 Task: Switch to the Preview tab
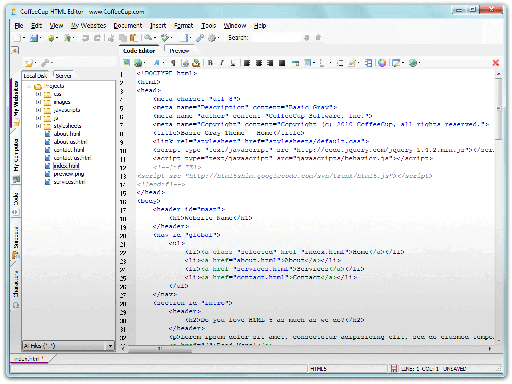pos(179,51)
